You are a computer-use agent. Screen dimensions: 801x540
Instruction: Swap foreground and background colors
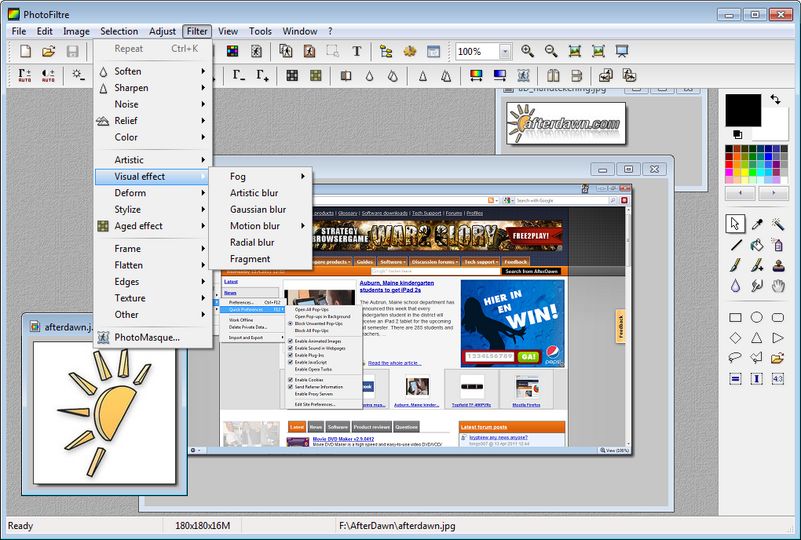tap(775, 99)
